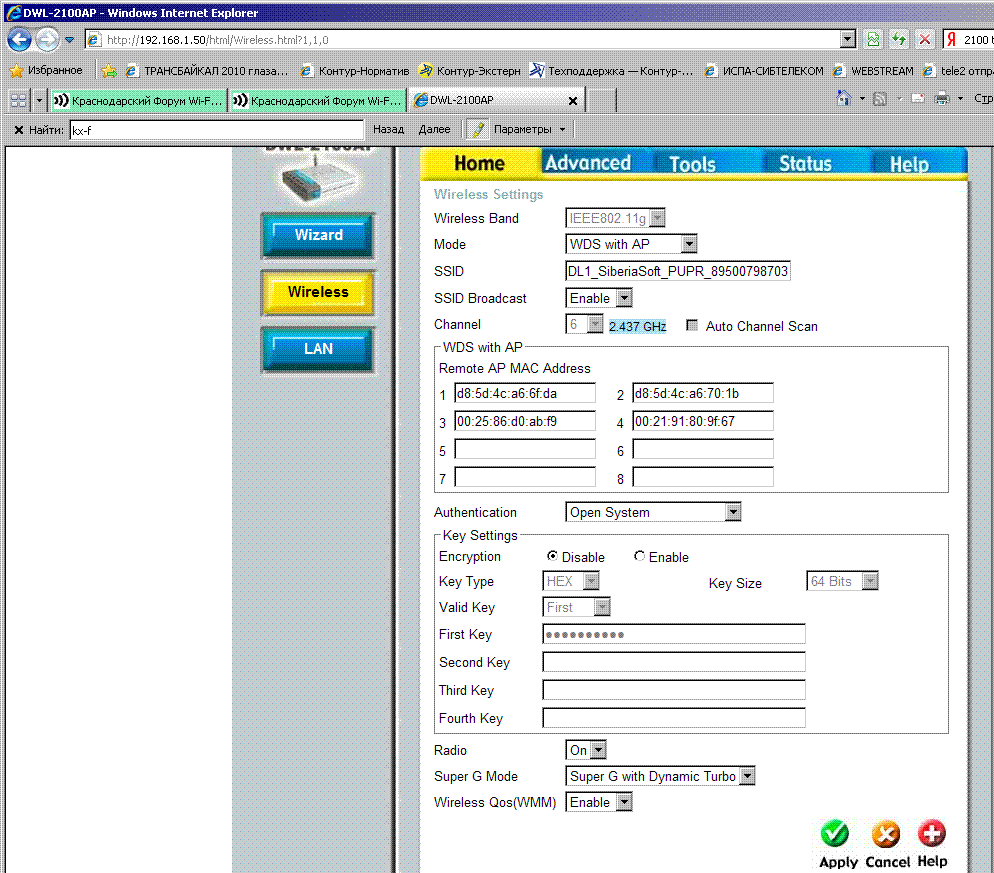The width and height of the screenshot is (994, 873).
Task: Click the Read Mail envelope icon
Action: pyautogui.click(x=918, y=98)
